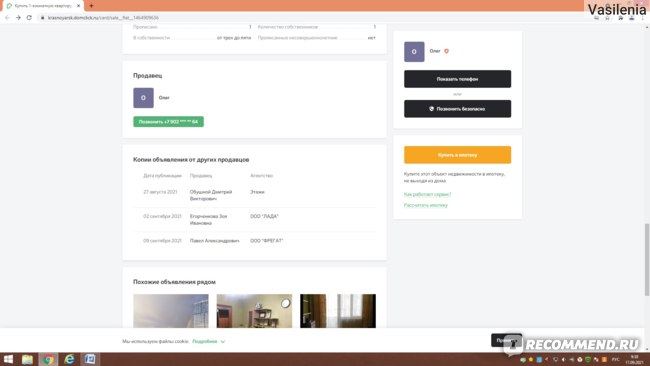The image size is (650, 366).
Task: Open Как работает сервис link
Action: coord(427,194)
